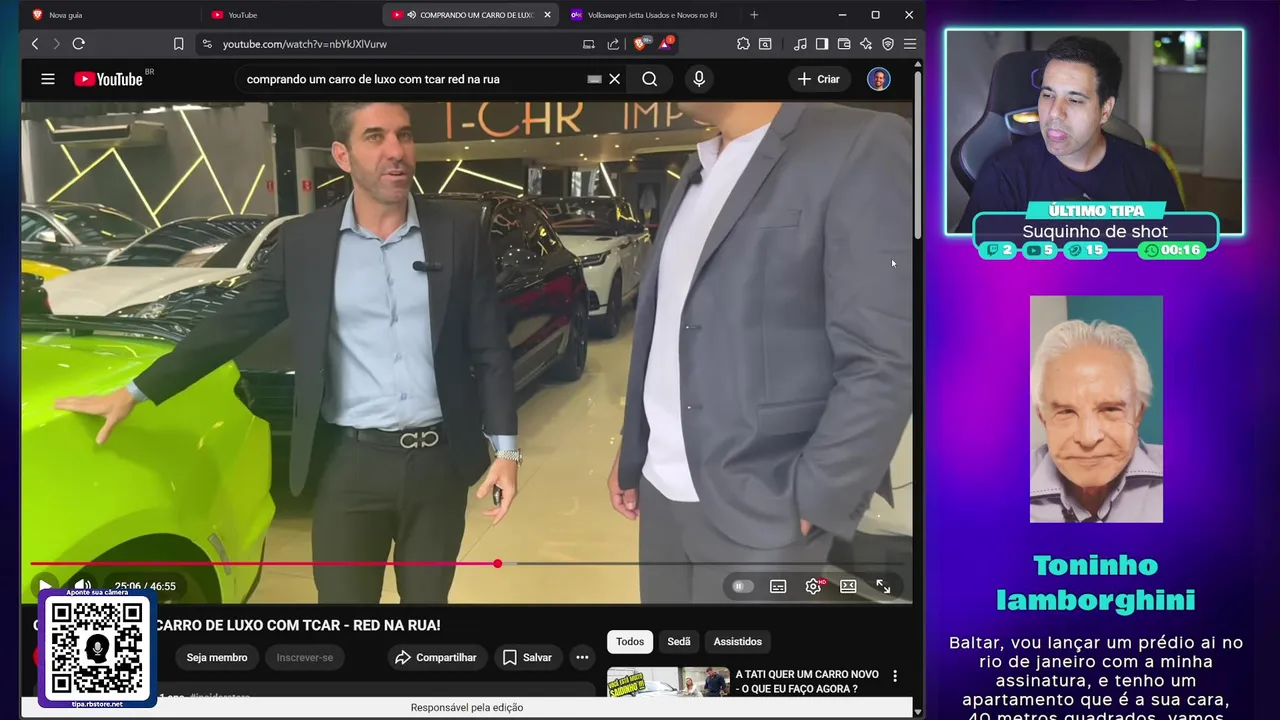Select the Todos filter chip
Image resolution: width=1280 pixels, height=720 pixels.
[x=630, y=642]
